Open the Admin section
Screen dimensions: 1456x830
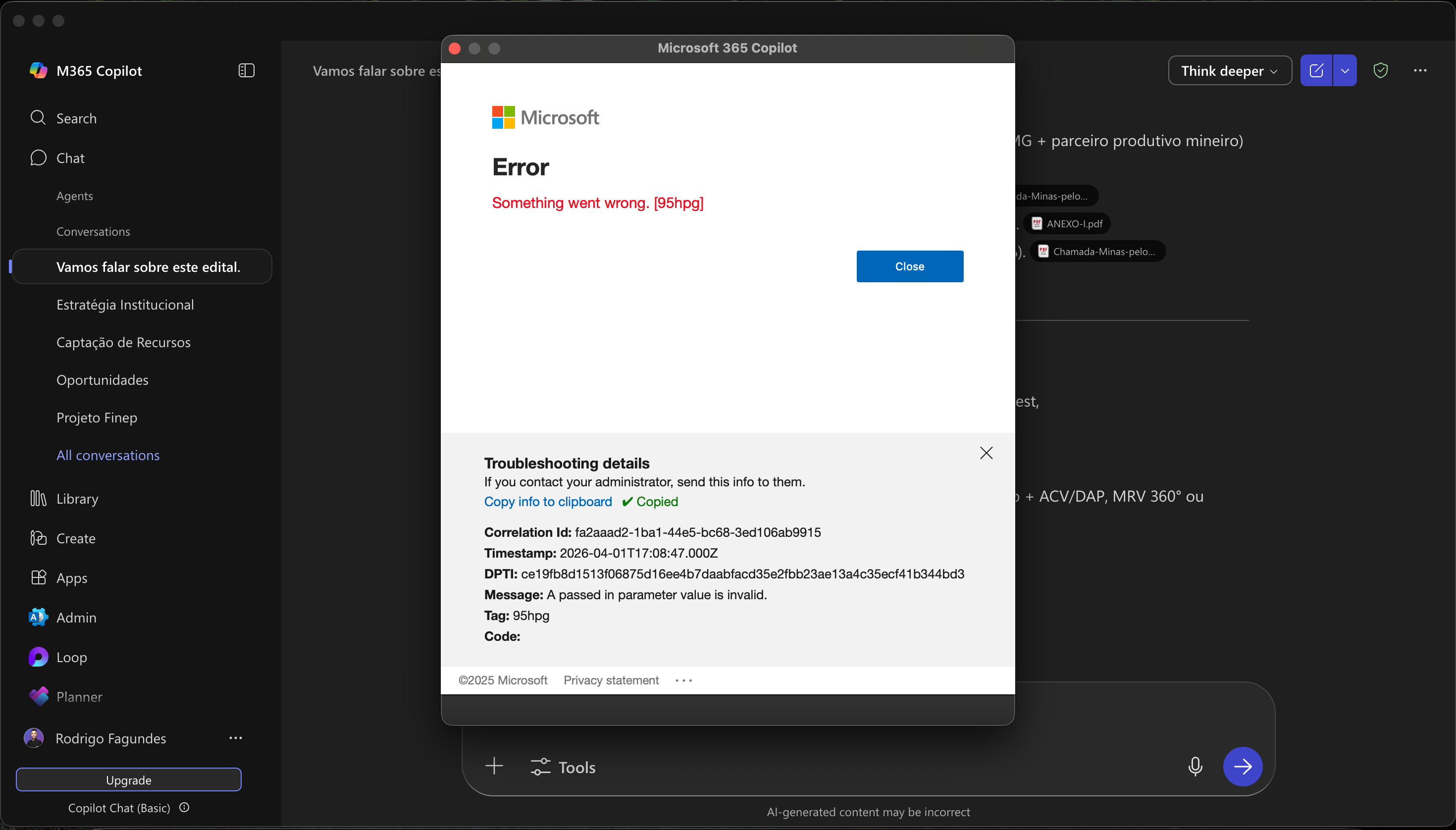point(77,618)
